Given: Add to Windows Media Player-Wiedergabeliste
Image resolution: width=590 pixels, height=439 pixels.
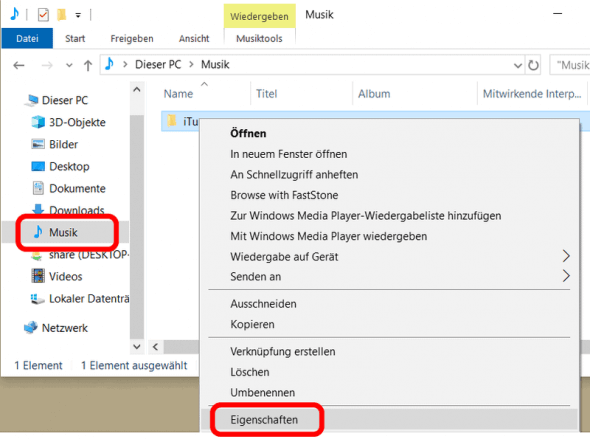Looking at the screenshot, I should coord(366,216).
